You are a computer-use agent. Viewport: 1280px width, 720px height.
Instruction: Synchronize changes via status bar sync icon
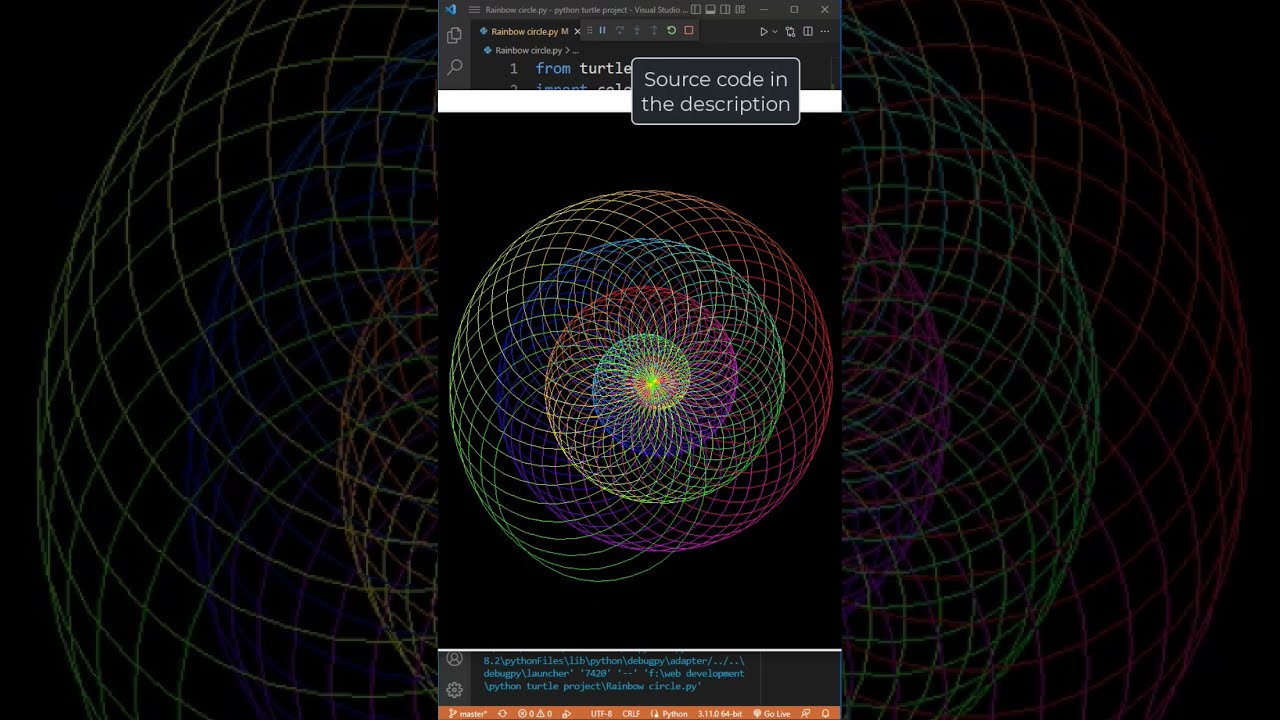pos(502,714)
